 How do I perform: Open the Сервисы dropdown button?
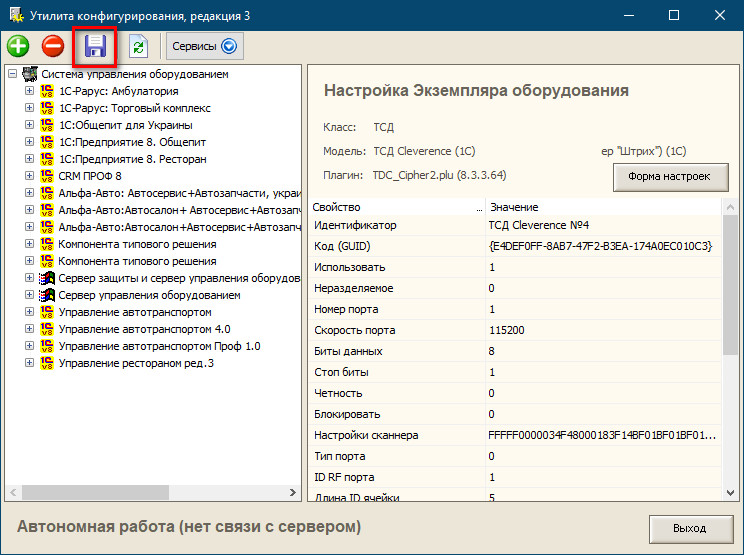[x=205, y=46]
